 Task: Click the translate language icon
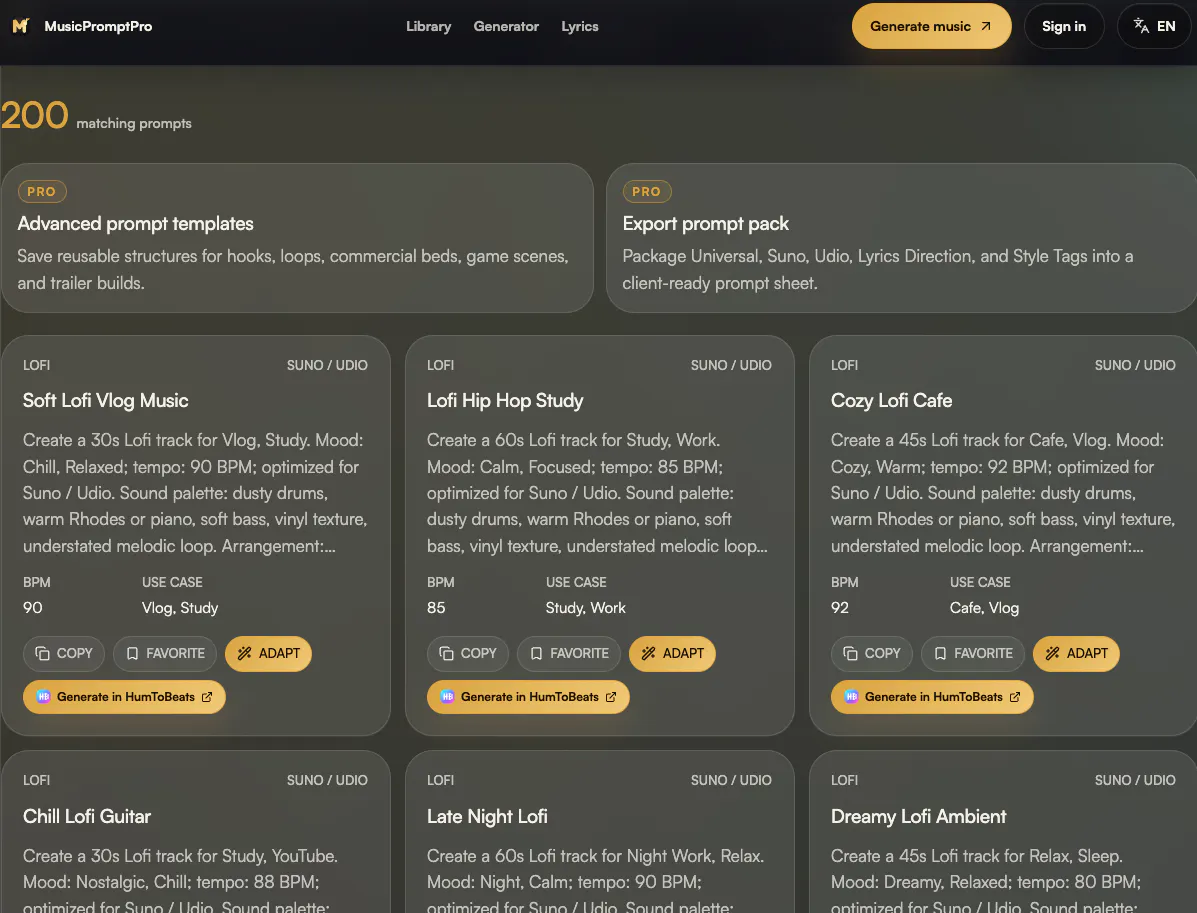tap(1141, 26)
